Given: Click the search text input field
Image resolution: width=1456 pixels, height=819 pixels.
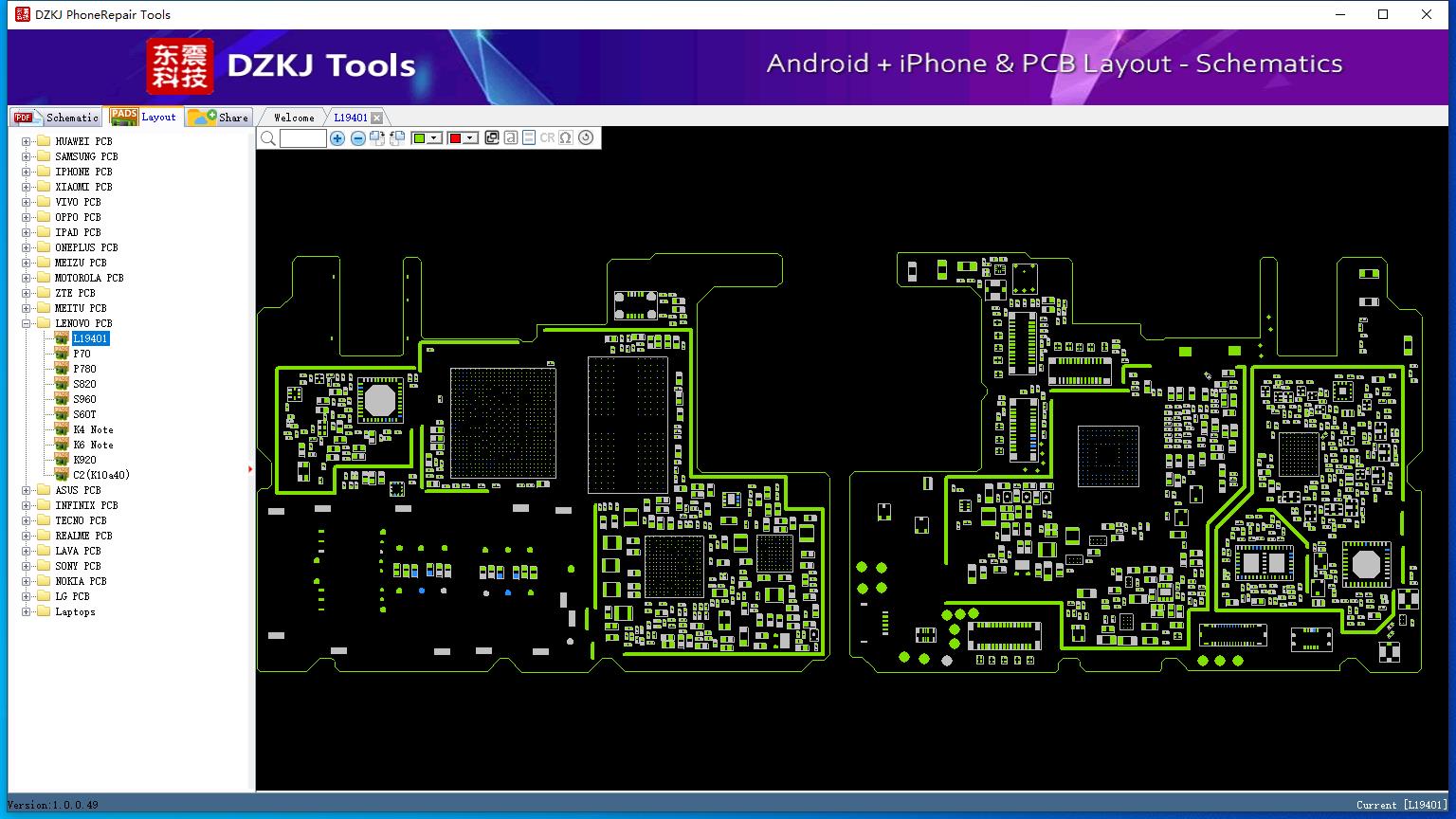Looking at the screenshot, I should (303, 138).
